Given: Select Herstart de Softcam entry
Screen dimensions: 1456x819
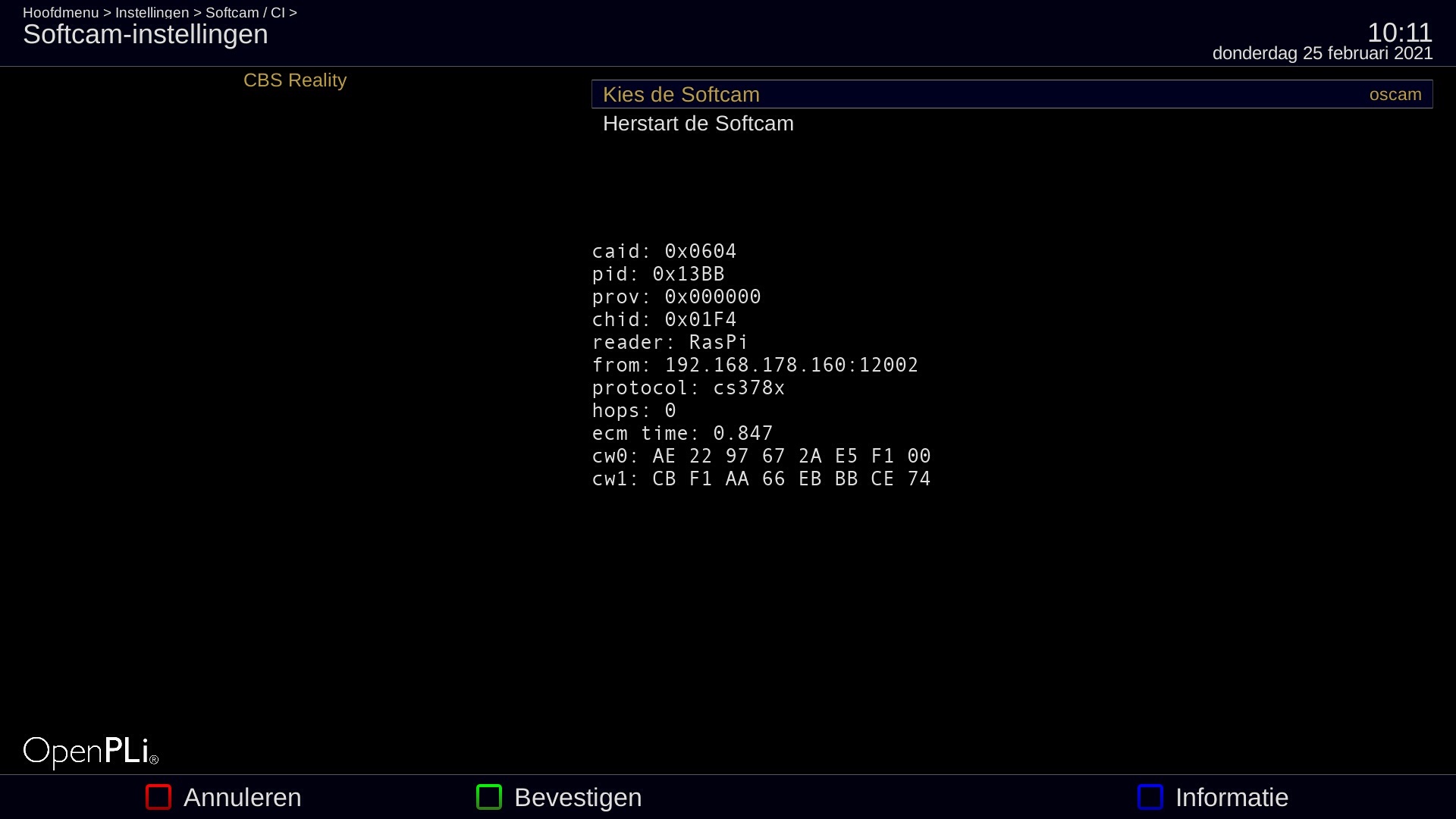Looking at the screenshot, I should pyautogui.click(x=698, y=124).
